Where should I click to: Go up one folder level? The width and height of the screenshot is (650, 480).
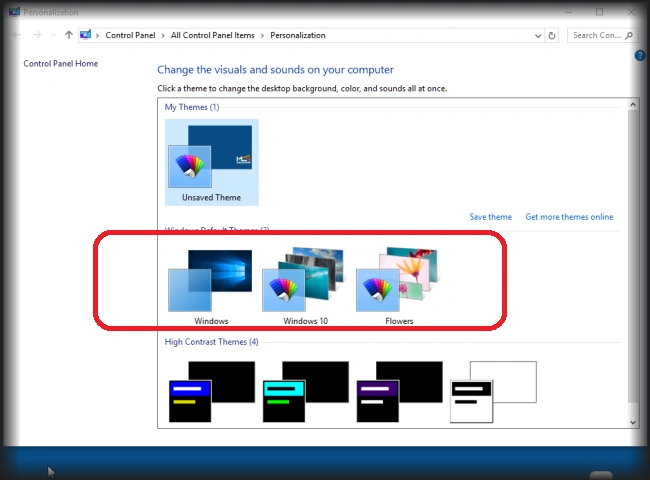click(69, 35)
